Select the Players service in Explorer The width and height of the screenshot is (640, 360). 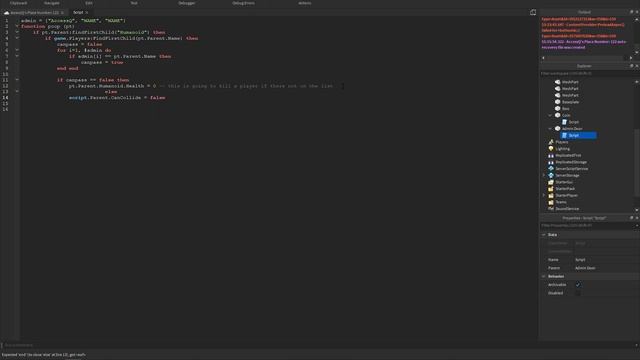pyautogui.click(x=562, y=142)
